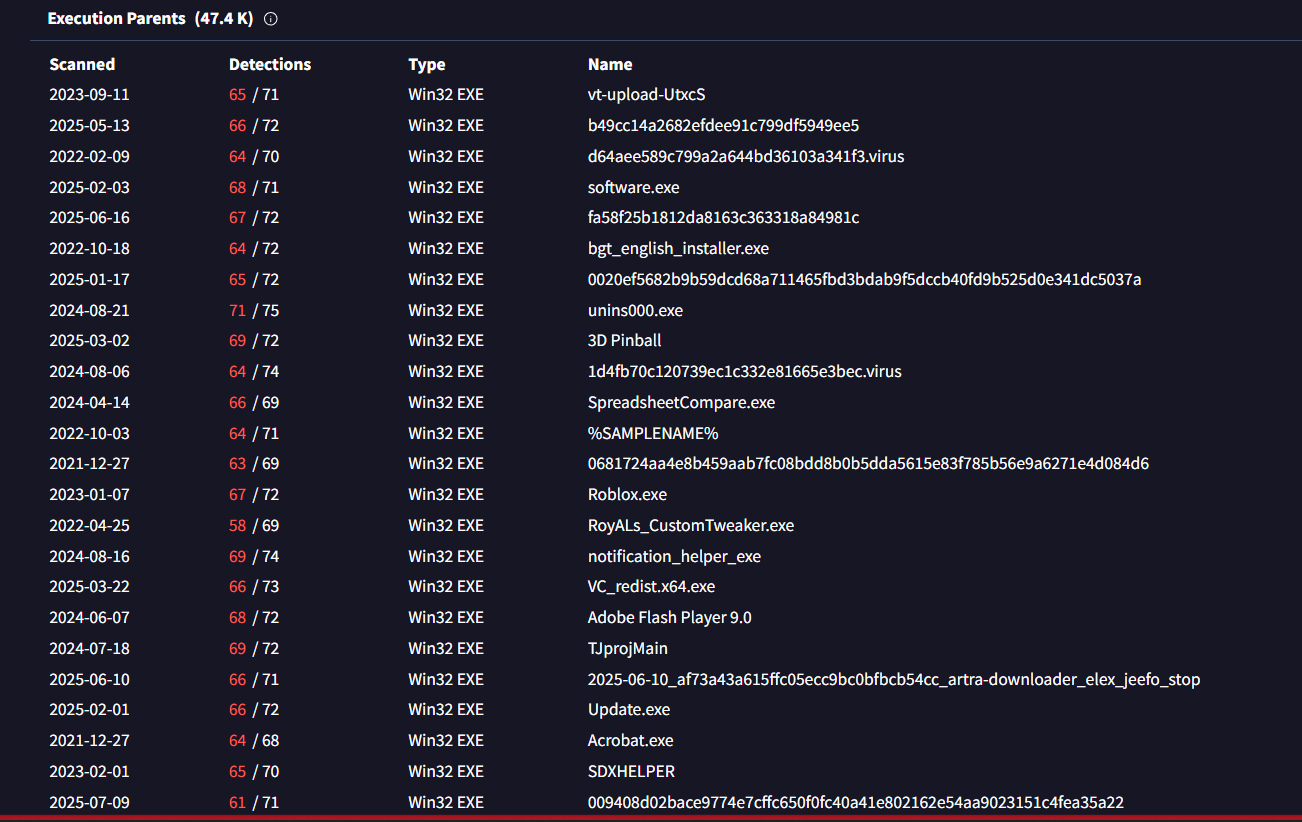This screenshot has width=1302, height=822.
Task: Click the scanned date 2025-06-16
Action: [89, 218]
